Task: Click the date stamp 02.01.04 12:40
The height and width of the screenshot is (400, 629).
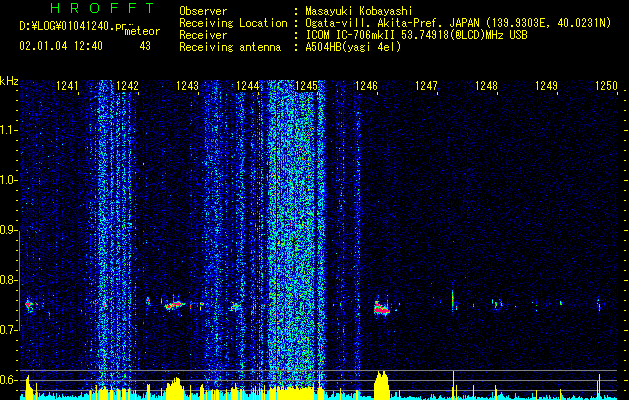Action: click(x=61, y=46)
